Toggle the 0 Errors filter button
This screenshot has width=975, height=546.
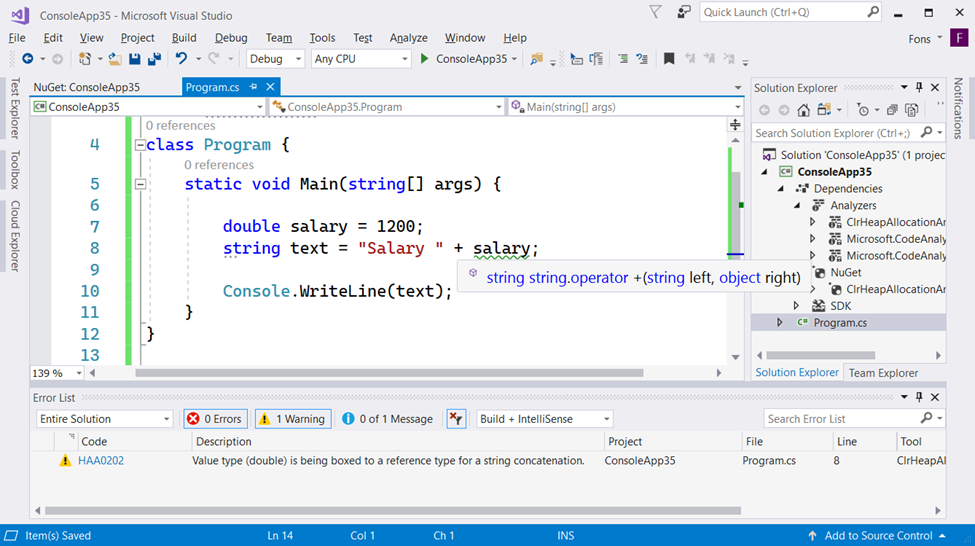pyautogui.click(x=215, y=419)
